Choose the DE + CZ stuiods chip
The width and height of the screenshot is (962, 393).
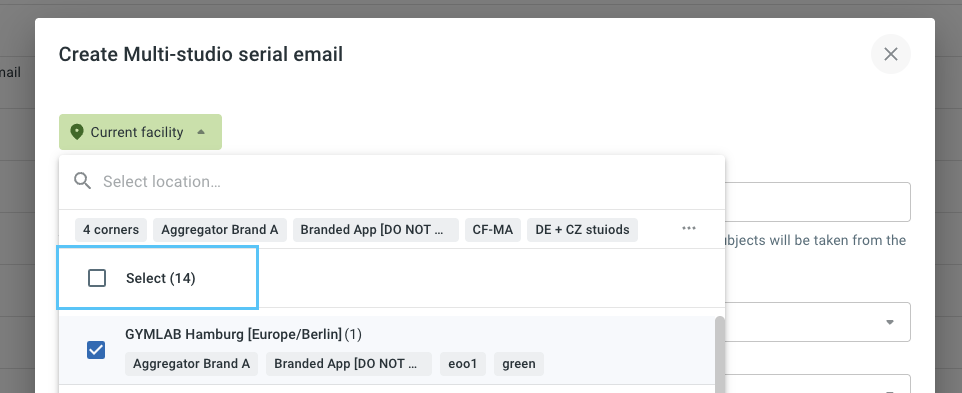coord(582,230)
